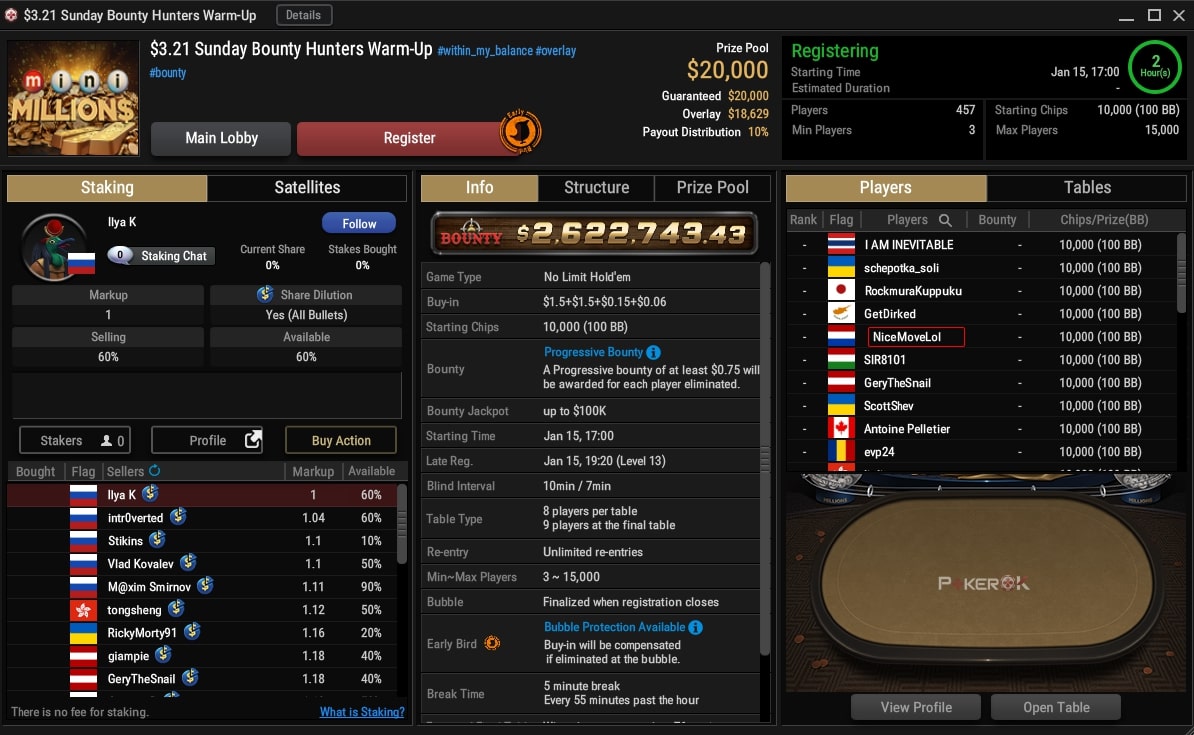Click the Early Bird clock icon on Register
Screen dimensions: 1194x735
(521, 132)
